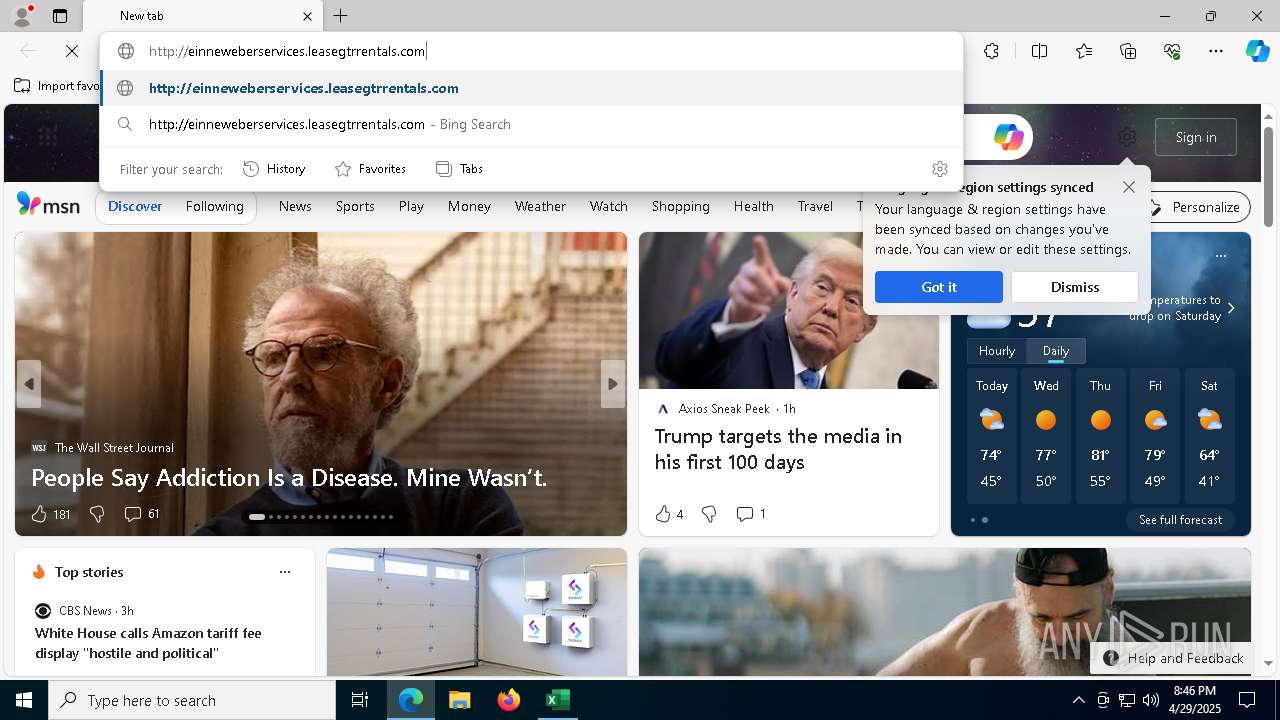Viewport: 1280px width, 720px height.
Task: Open the Shopping category
Action: pyautogui.click(x=681, y=207)
